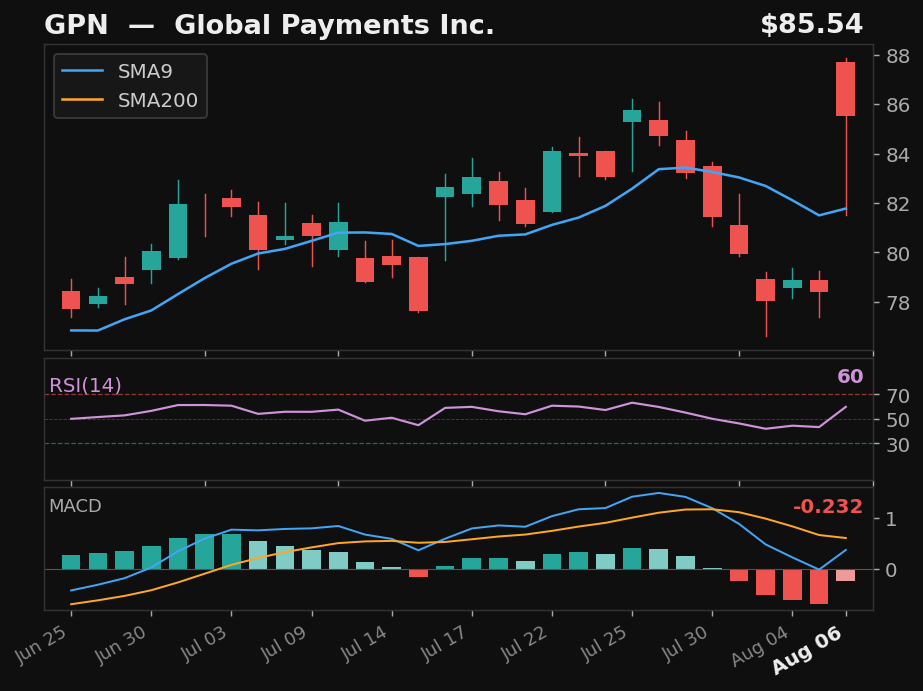Click the 84 price axis label
The height and width of the screenshot is (691, 923).
[x=898, y=155]
